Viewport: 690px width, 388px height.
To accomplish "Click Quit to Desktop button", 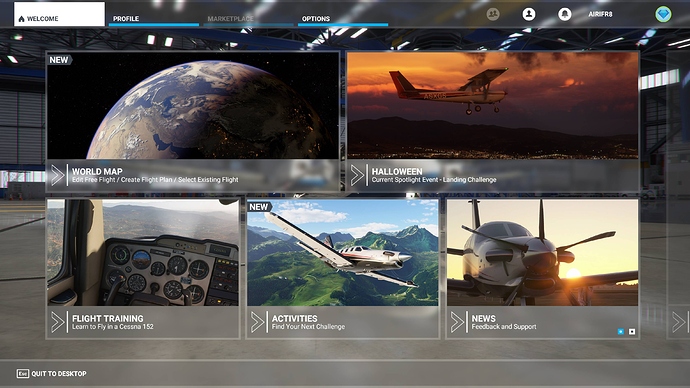I will point(51,373).
